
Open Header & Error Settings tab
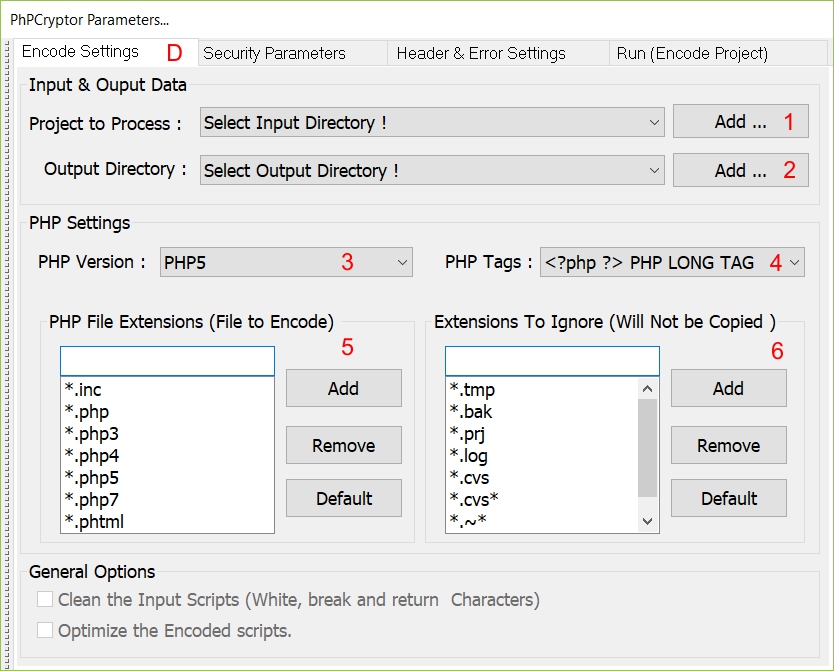tap(498, 53)
